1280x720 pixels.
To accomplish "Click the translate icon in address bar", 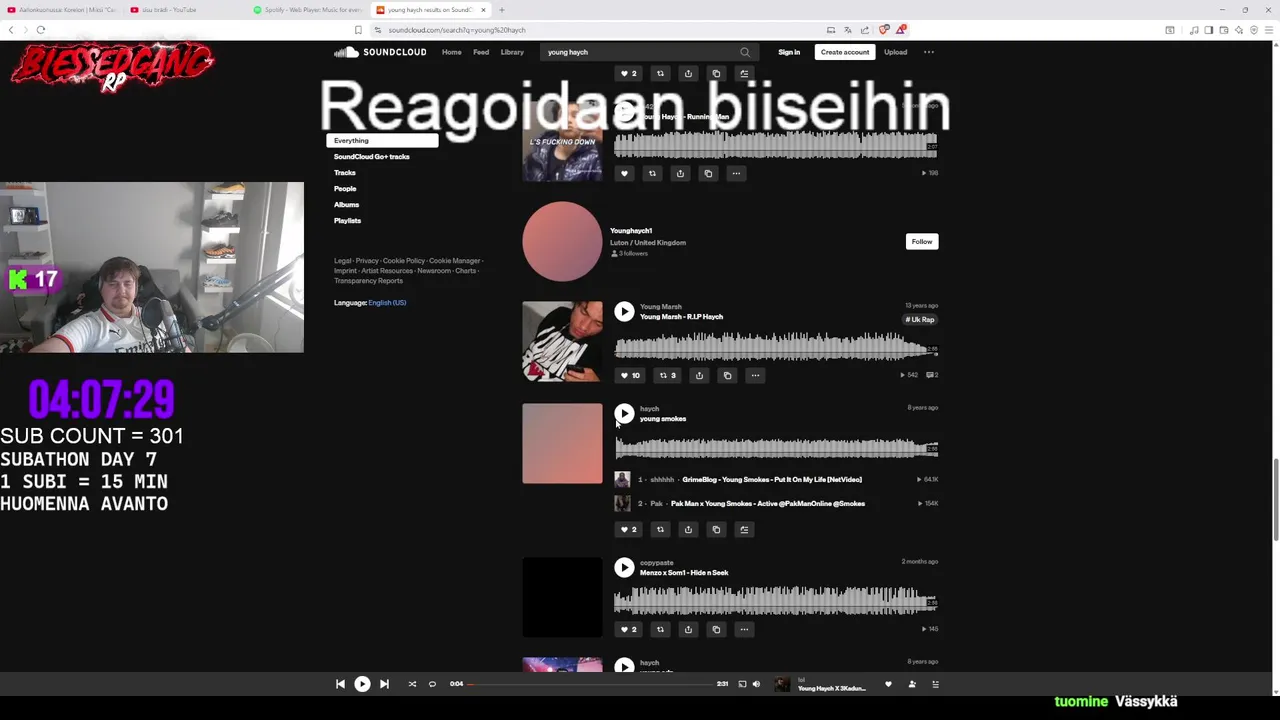I will tap(847, 30).
